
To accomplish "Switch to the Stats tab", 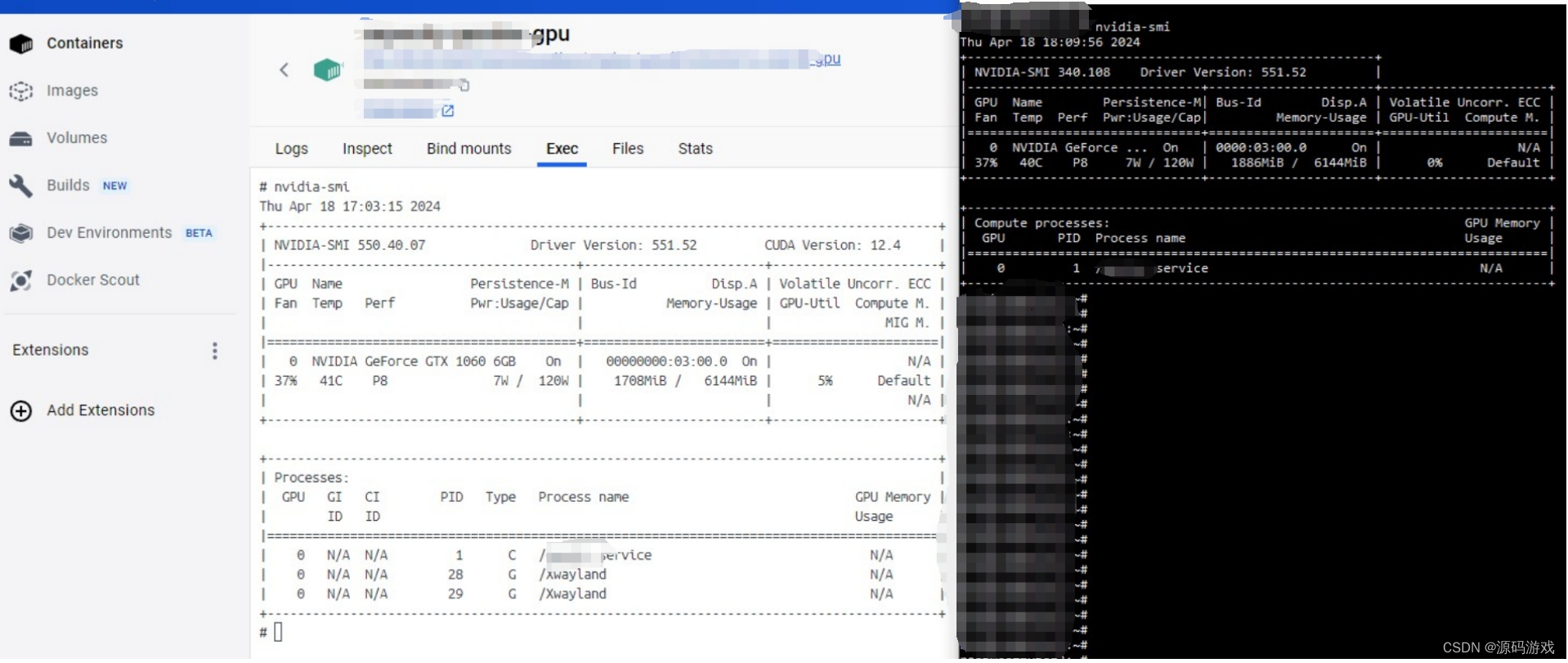I will [695, 149].
